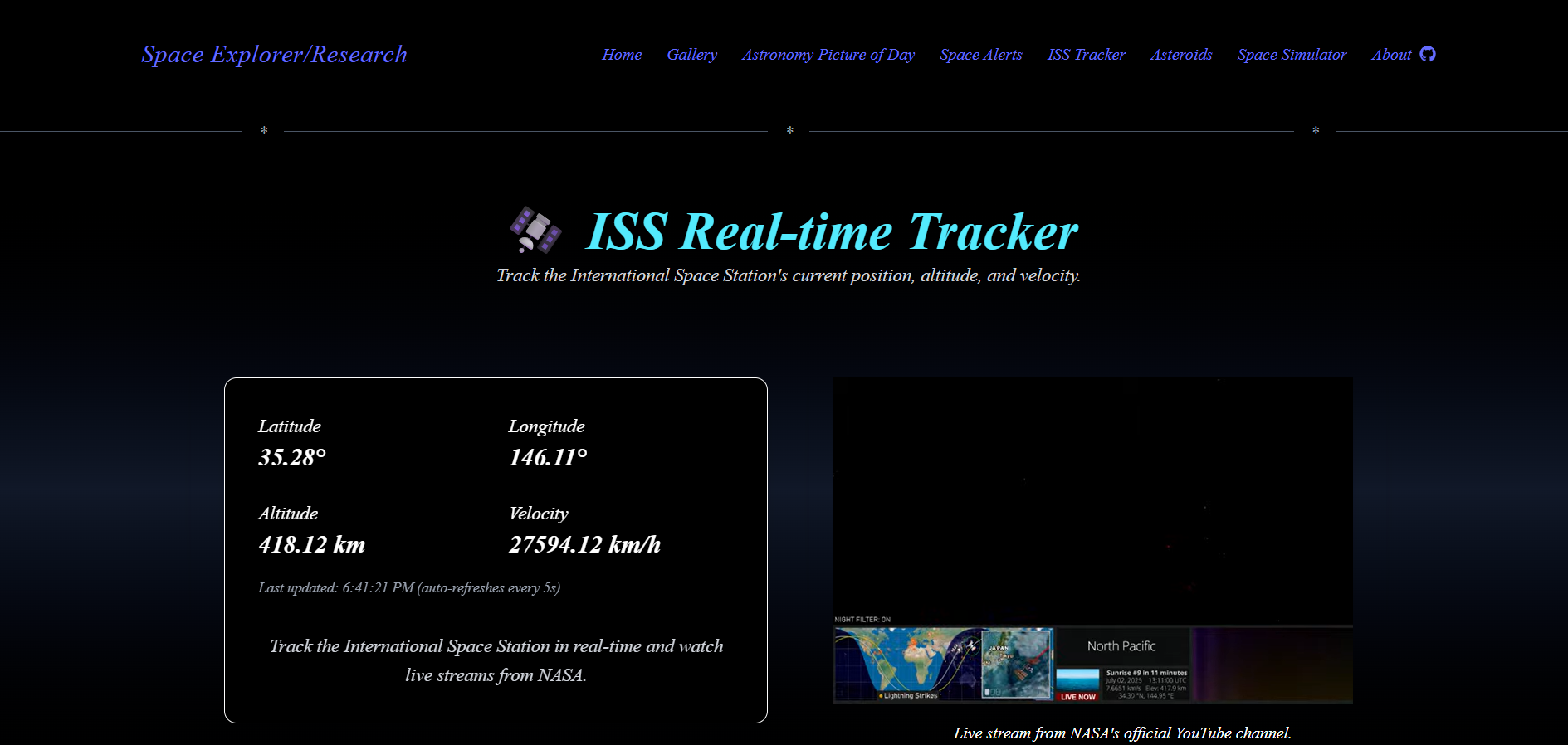Click the subtitle about the station's current position
Screen dimensions: 1568x745
tap(789, 275)
